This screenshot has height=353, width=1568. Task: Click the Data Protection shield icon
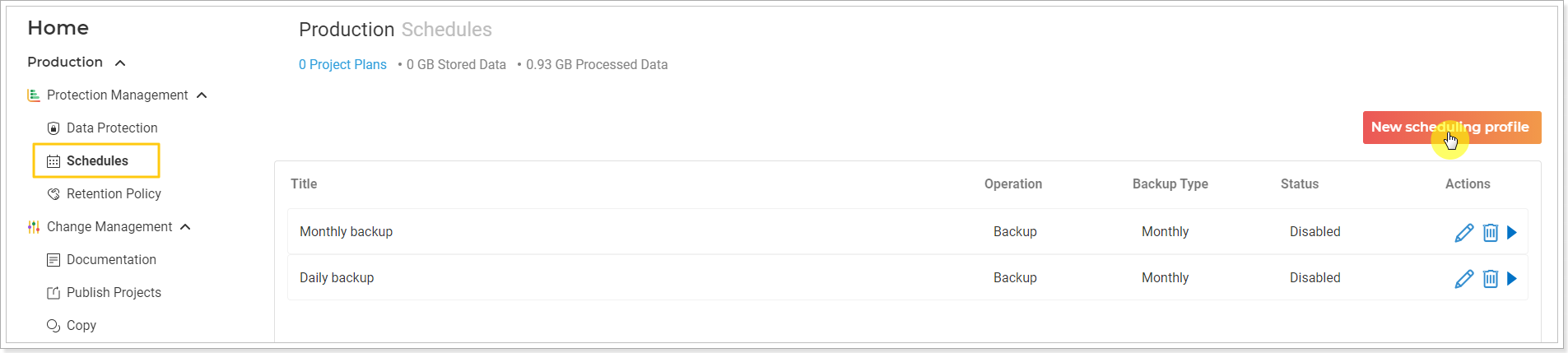54,128
